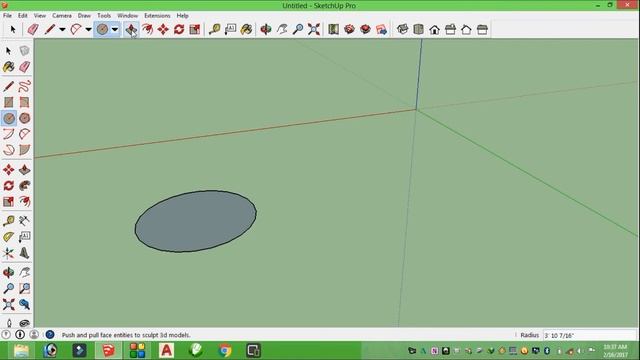
Task: Open the Camera menu
Action: [x=62, y=16]
